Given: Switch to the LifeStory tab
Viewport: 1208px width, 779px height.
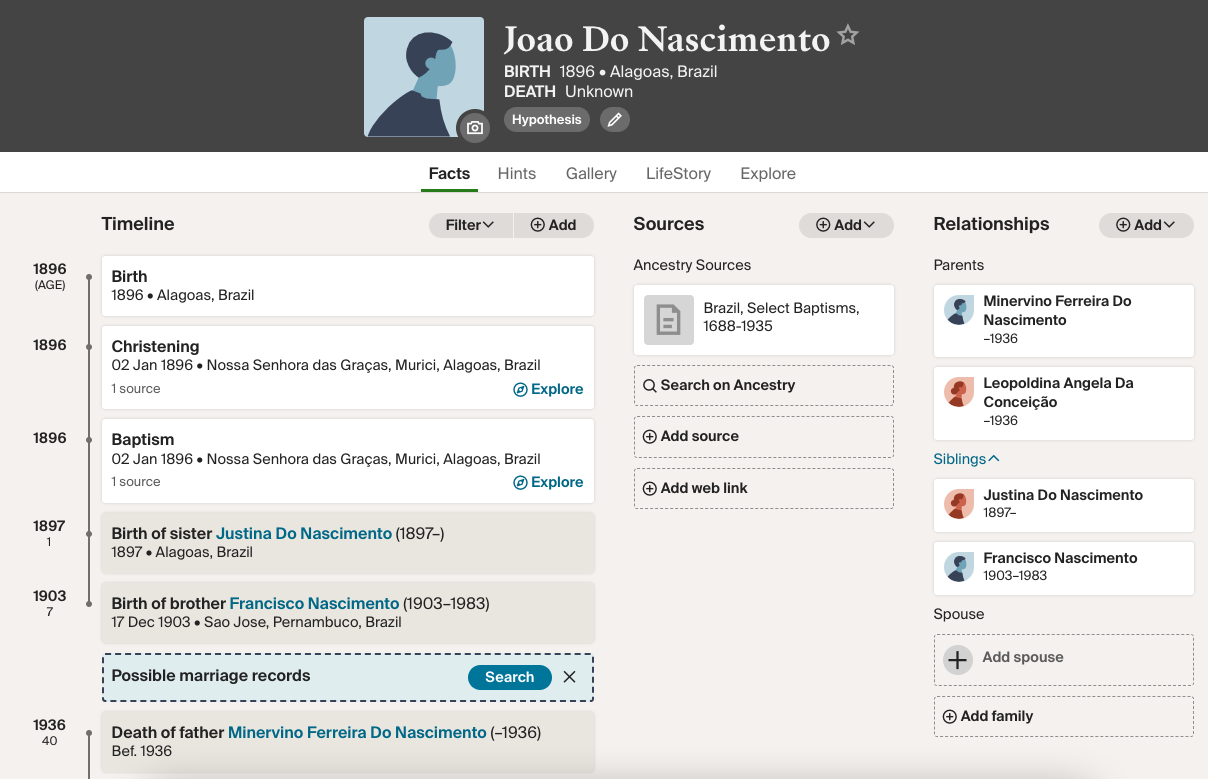Looking at the screenshot, I should (x=678, y=173).
